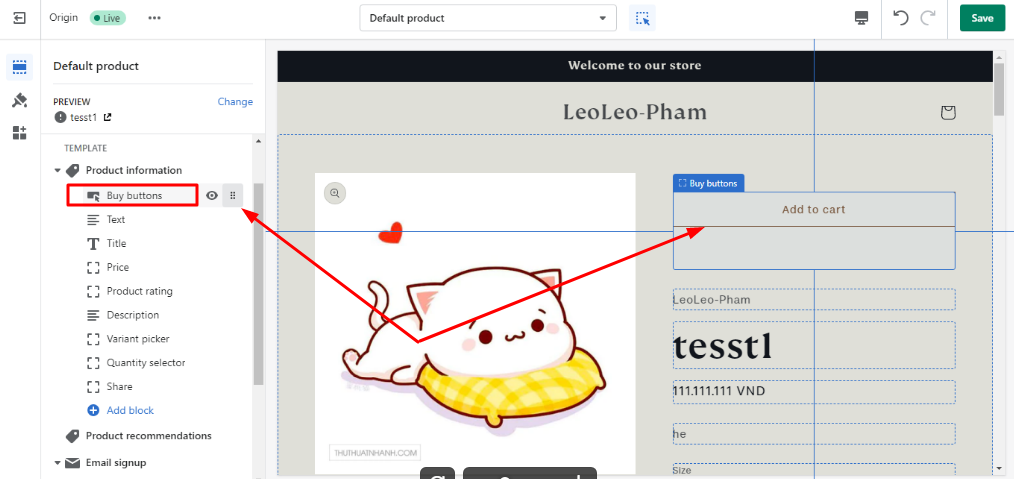Click the sidebar scroll up arrow
The image size is (1014, 479).
pos(258,141)
